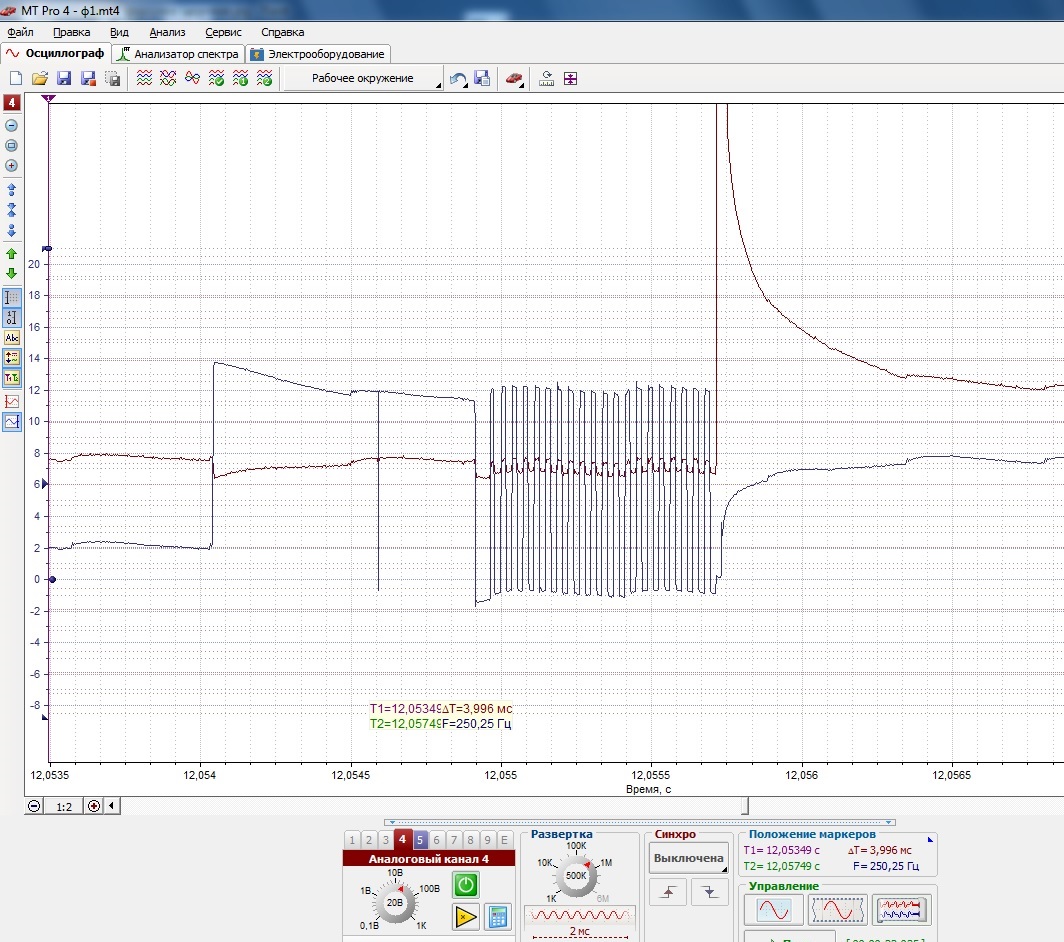
Task: Zoom in vertically with the plus circle icon
Action: (12, 166)
